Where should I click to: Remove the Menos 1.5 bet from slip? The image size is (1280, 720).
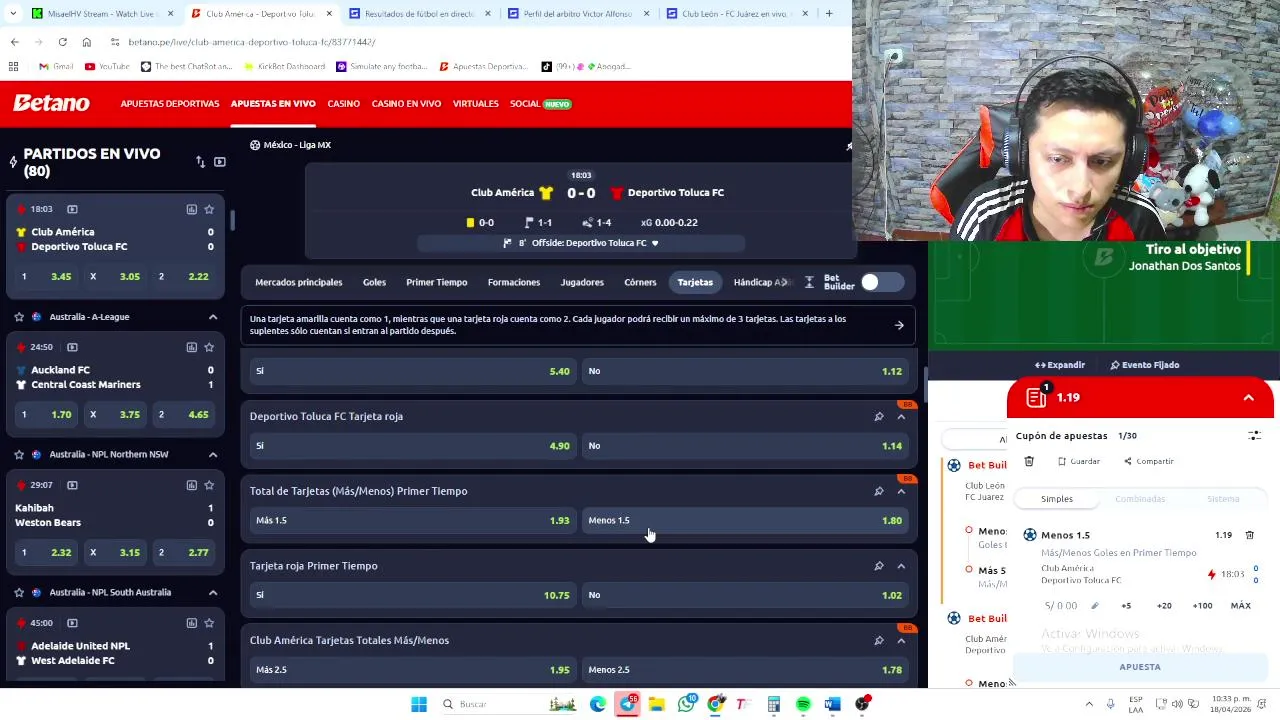[x=1249, y=535]
